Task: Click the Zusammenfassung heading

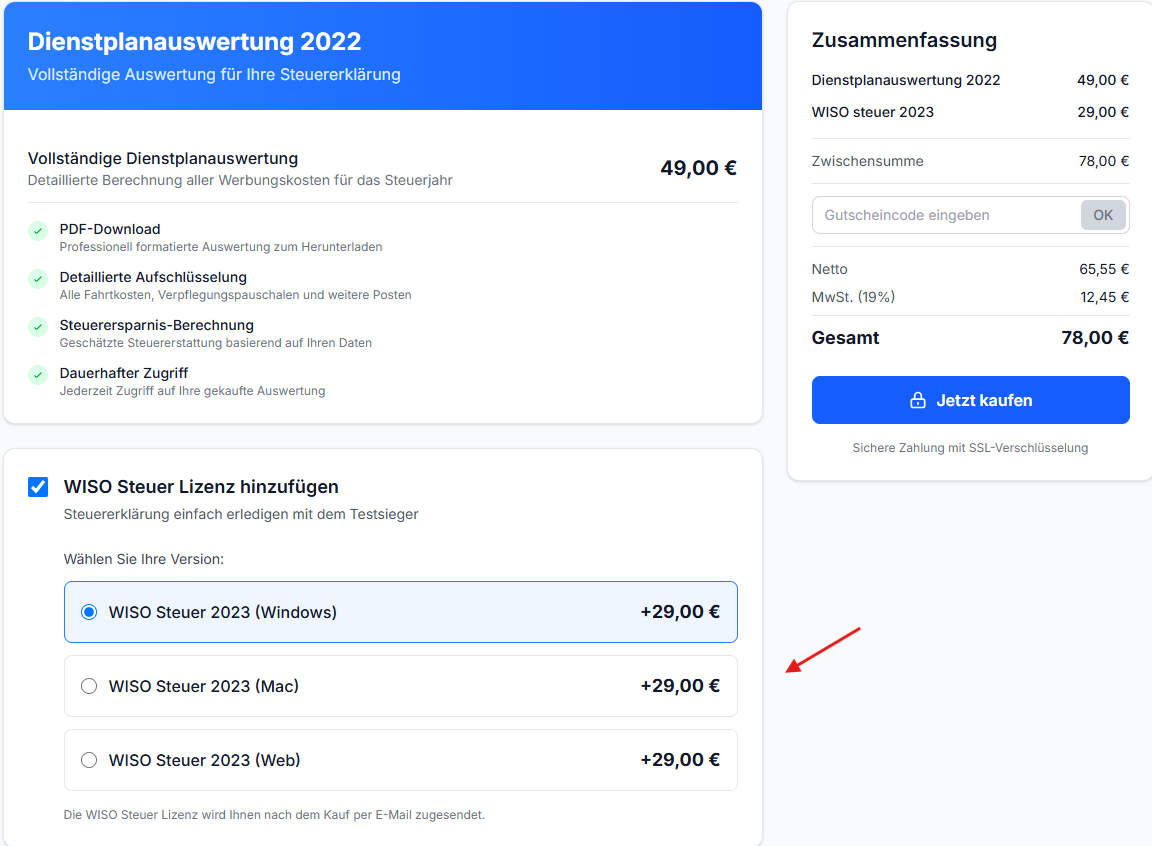Action: [904, 40]
